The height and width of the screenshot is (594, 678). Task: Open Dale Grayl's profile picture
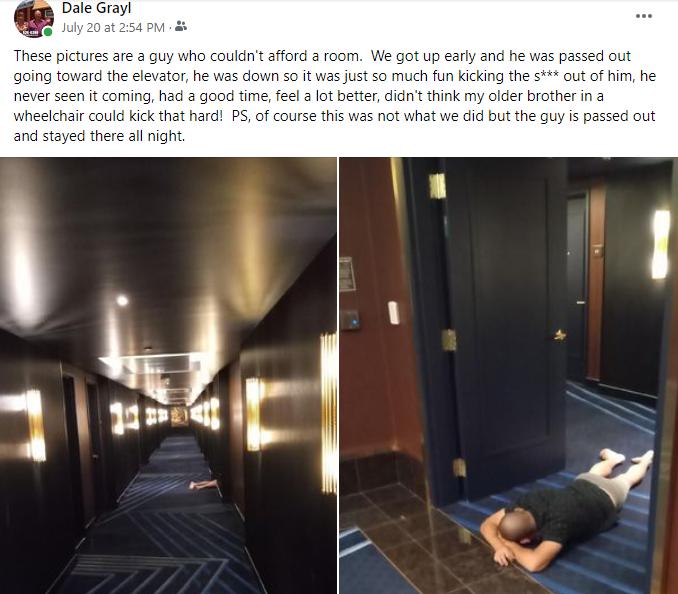point(34,19)
